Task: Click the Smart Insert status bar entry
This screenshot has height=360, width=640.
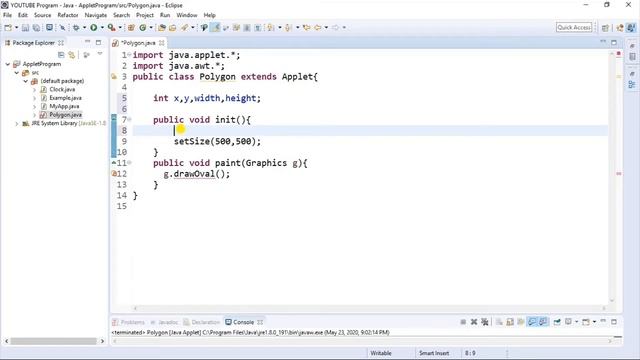Action: (434, 353)
